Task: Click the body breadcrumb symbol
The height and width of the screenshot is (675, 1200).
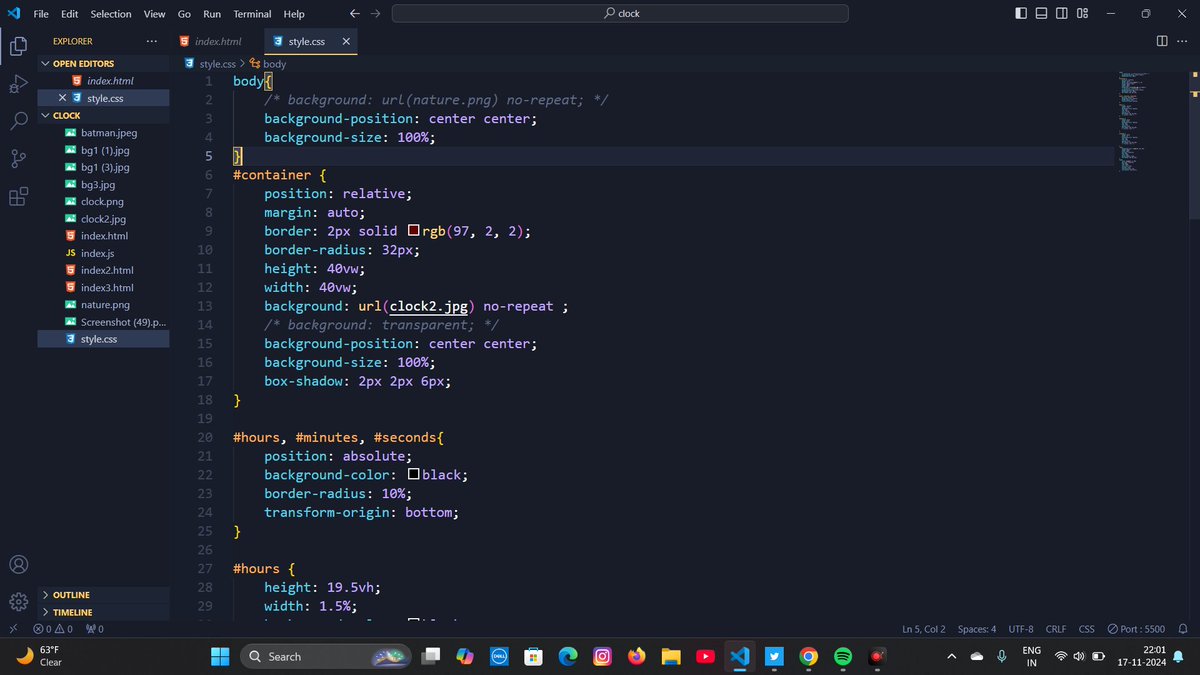Action: (267, 64)
